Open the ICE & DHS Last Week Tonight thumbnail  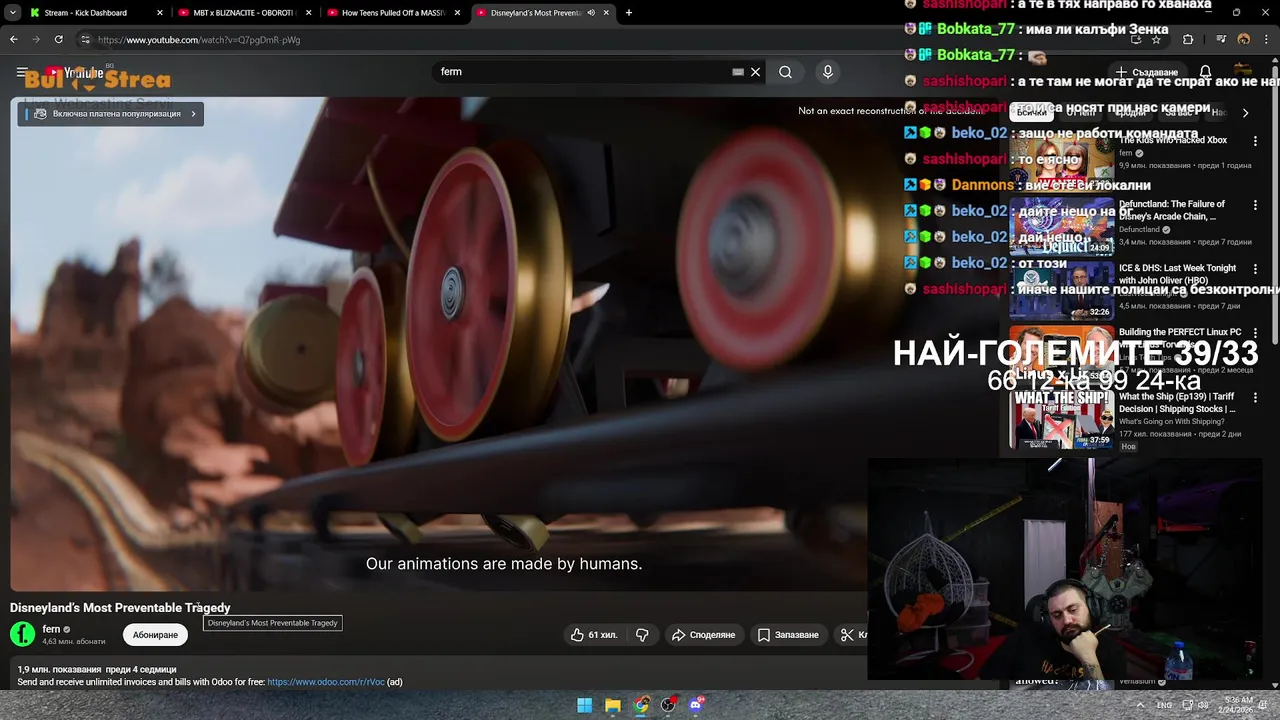1060,290
